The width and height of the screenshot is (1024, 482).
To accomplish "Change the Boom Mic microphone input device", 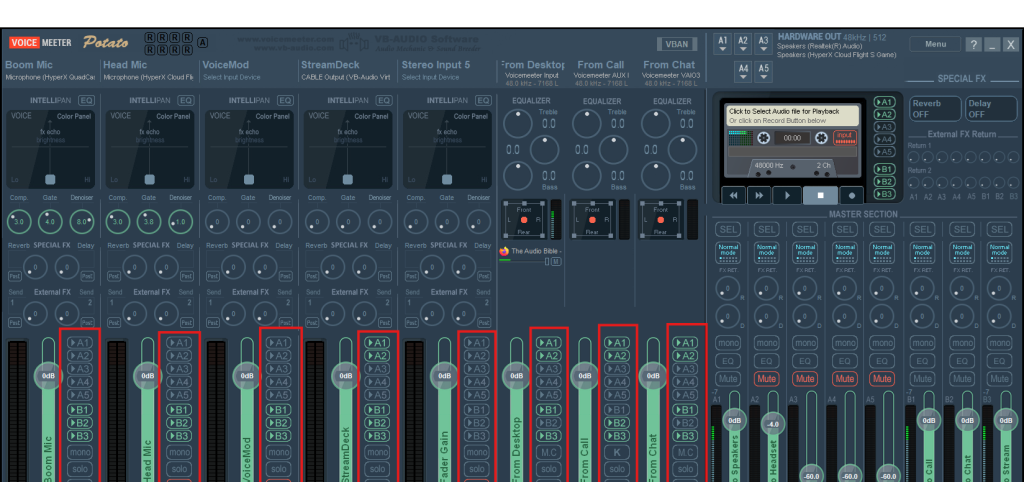I will tap(50, 77).
